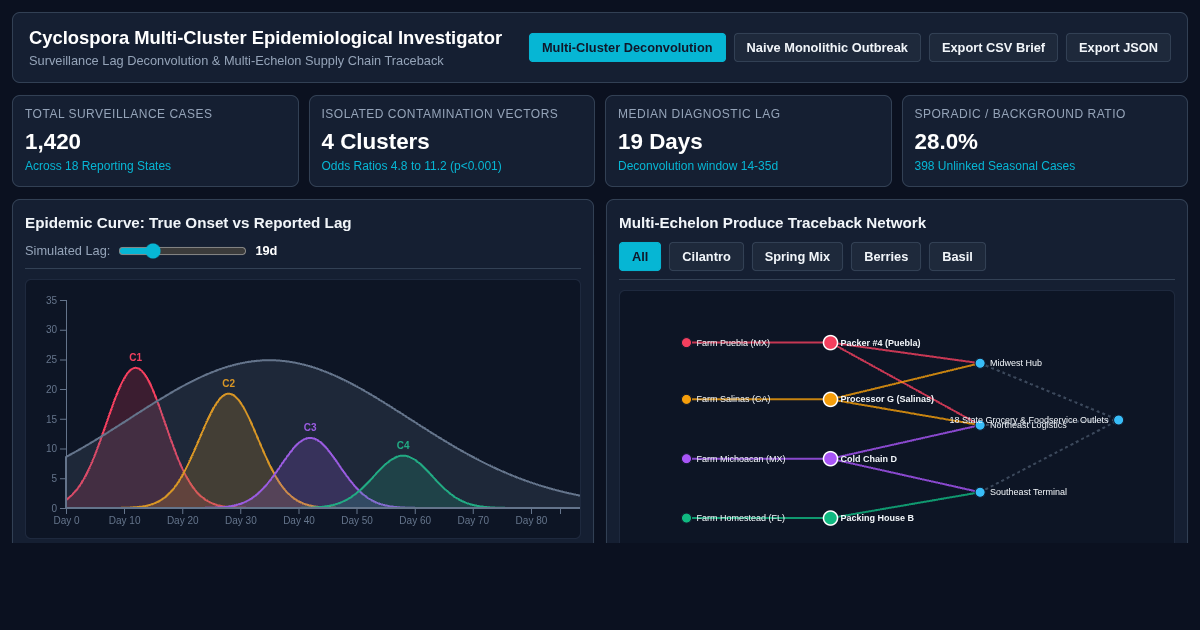The image size is (1200, 630).
Task: Click the '19d' simulated lag value
Action: coord(266,251)
